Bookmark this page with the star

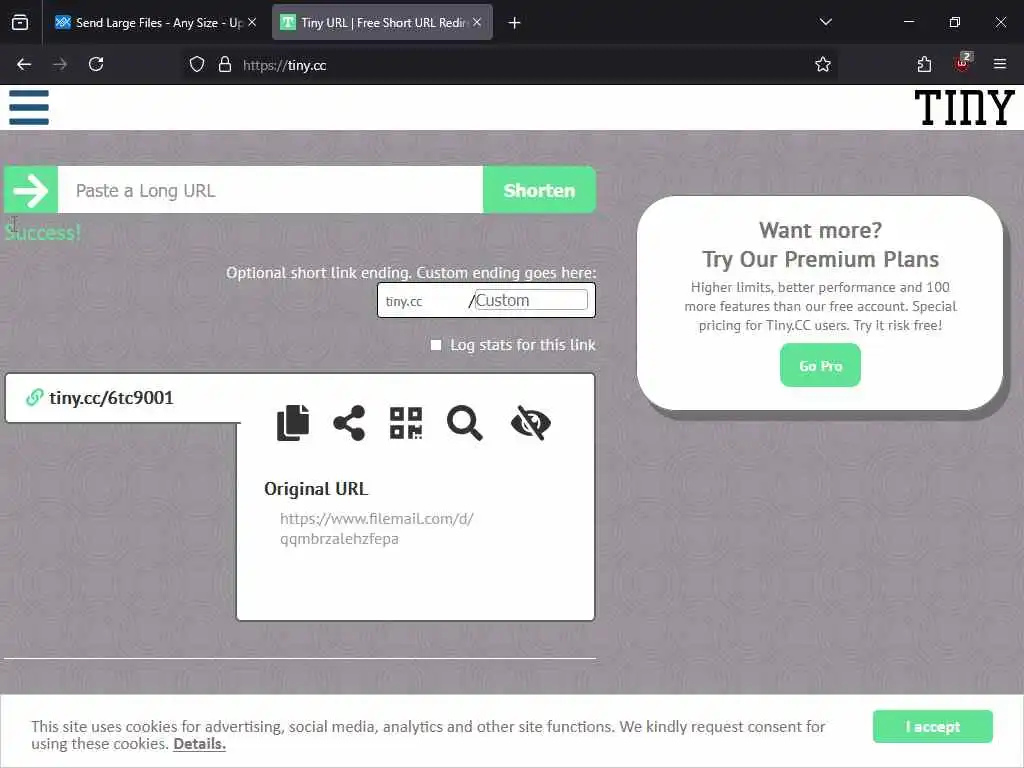coord(822,65)
